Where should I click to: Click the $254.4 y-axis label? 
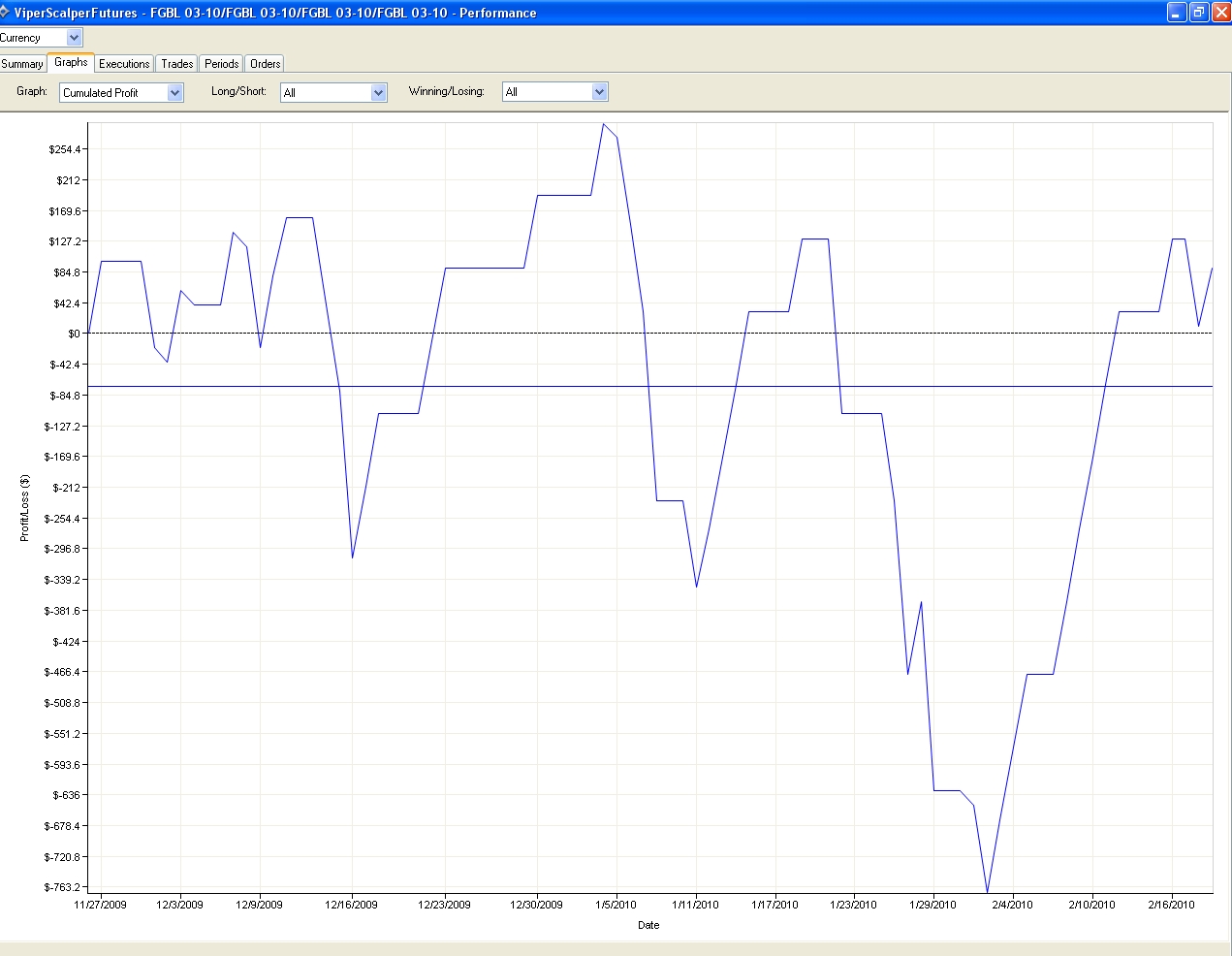click(65, 149)
